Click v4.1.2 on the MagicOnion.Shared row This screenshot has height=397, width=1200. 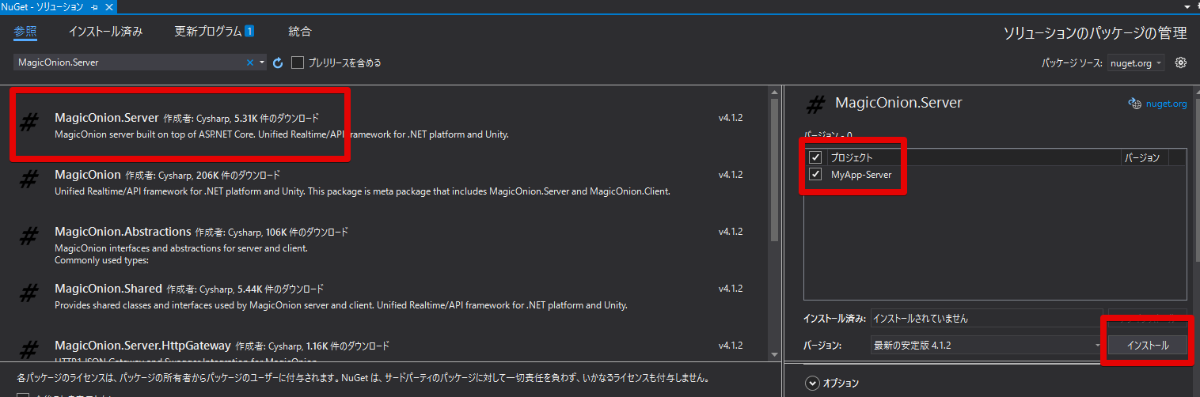(731, 289)
